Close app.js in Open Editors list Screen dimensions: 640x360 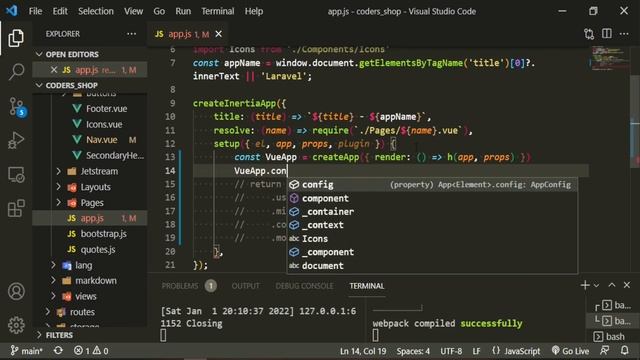(54, 70)
